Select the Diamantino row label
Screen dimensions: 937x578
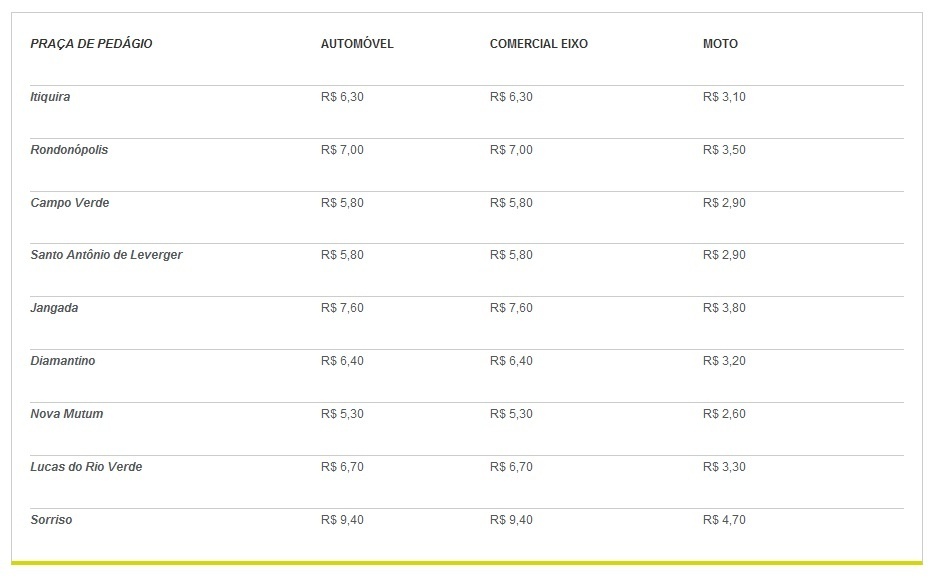click(x=63, y=361)
